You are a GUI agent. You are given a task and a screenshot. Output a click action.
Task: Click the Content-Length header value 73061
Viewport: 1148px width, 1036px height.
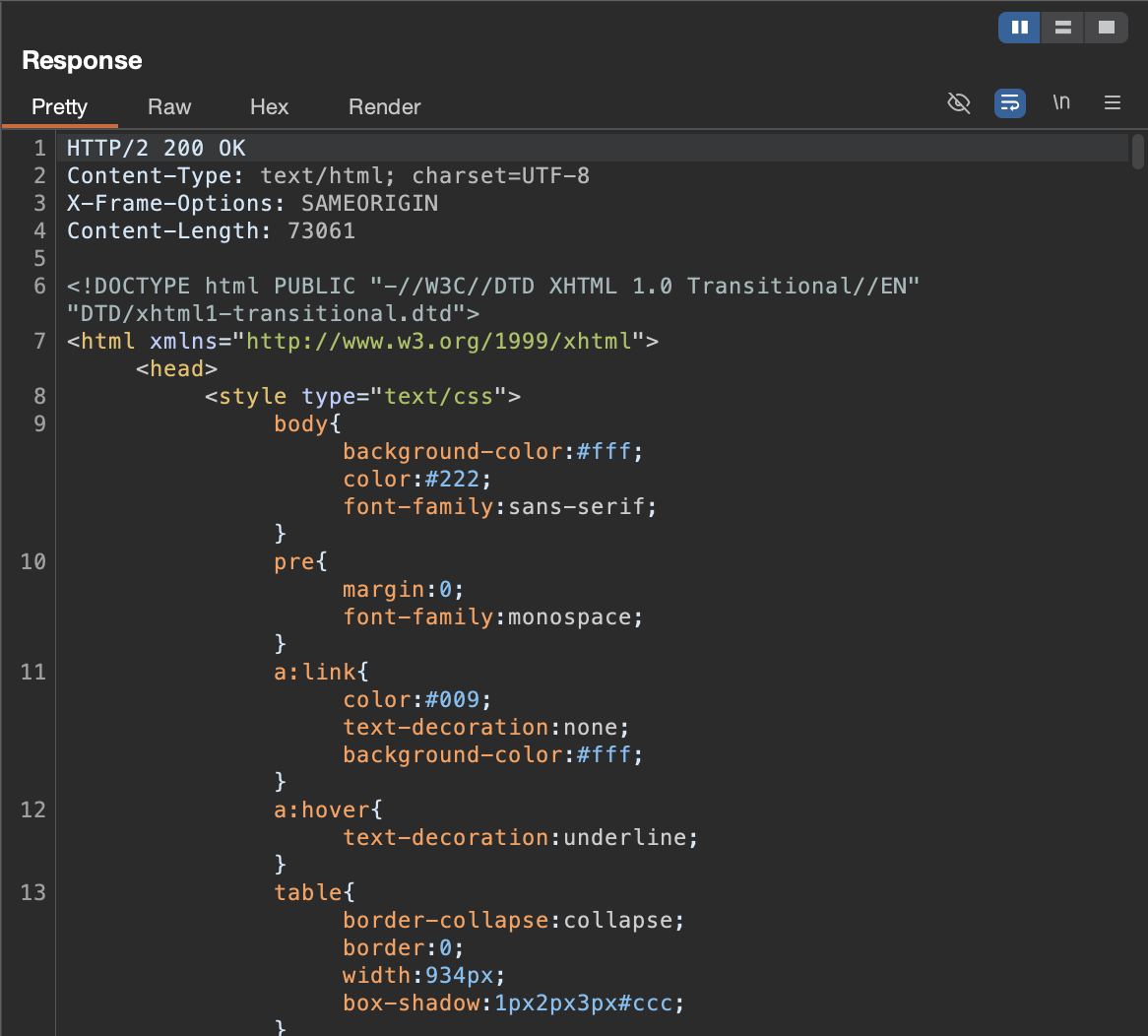321,231
